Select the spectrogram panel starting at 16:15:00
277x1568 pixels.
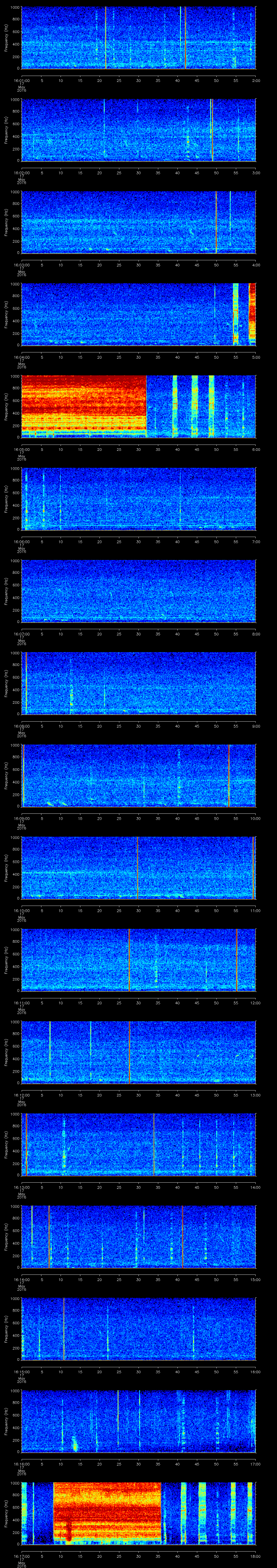[x=138, y=1329]
